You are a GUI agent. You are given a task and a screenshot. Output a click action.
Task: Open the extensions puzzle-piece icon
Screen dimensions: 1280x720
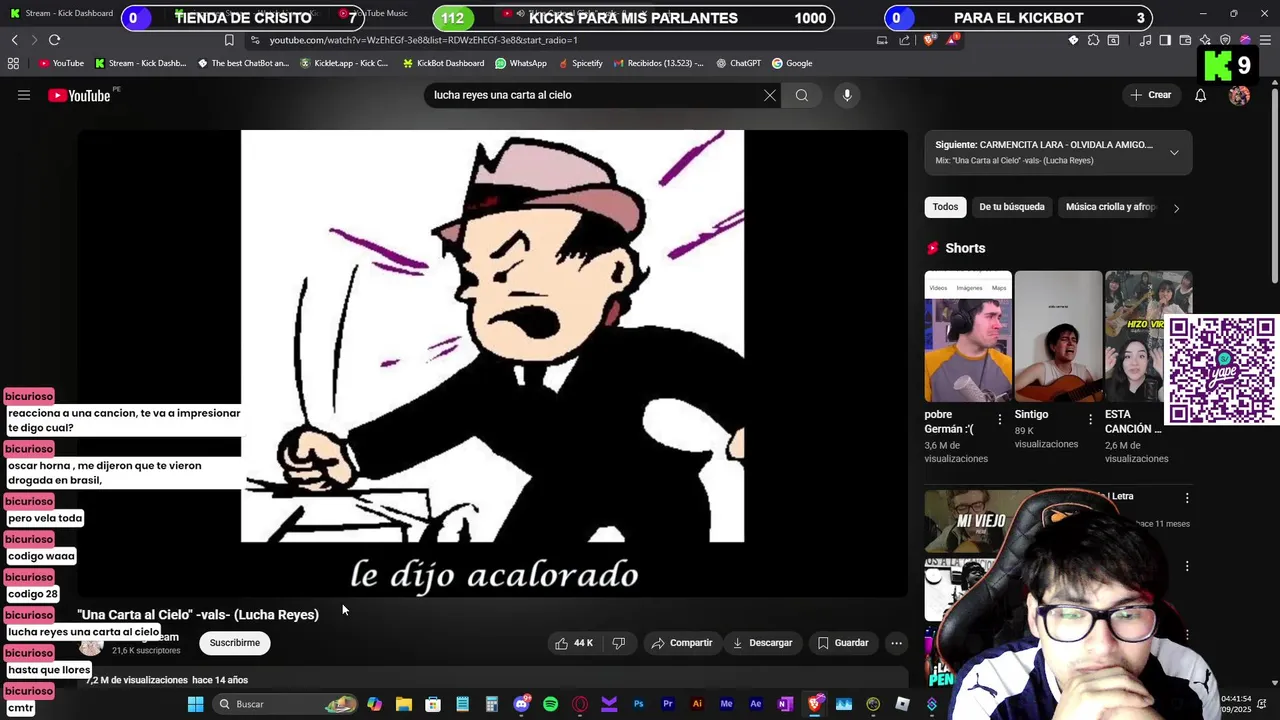tap(1093, 40)
